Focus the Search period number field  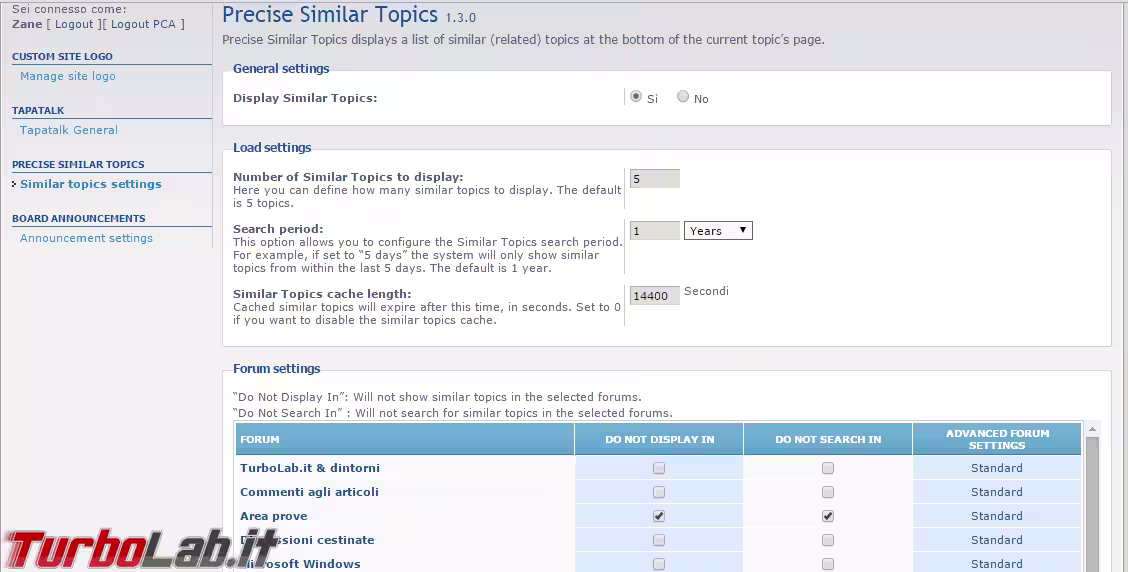point(655,230)
